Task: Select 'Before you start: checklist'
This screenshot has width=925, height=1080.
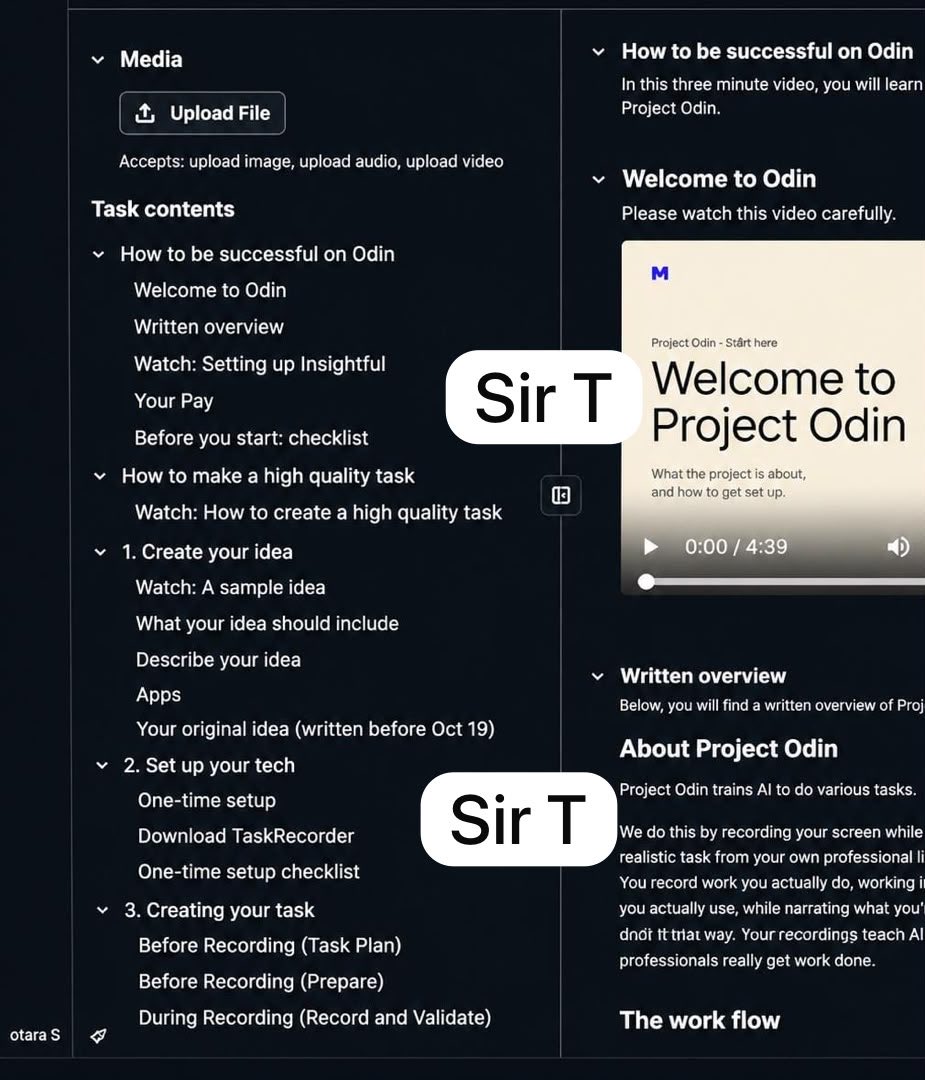Action: (251, 438)
